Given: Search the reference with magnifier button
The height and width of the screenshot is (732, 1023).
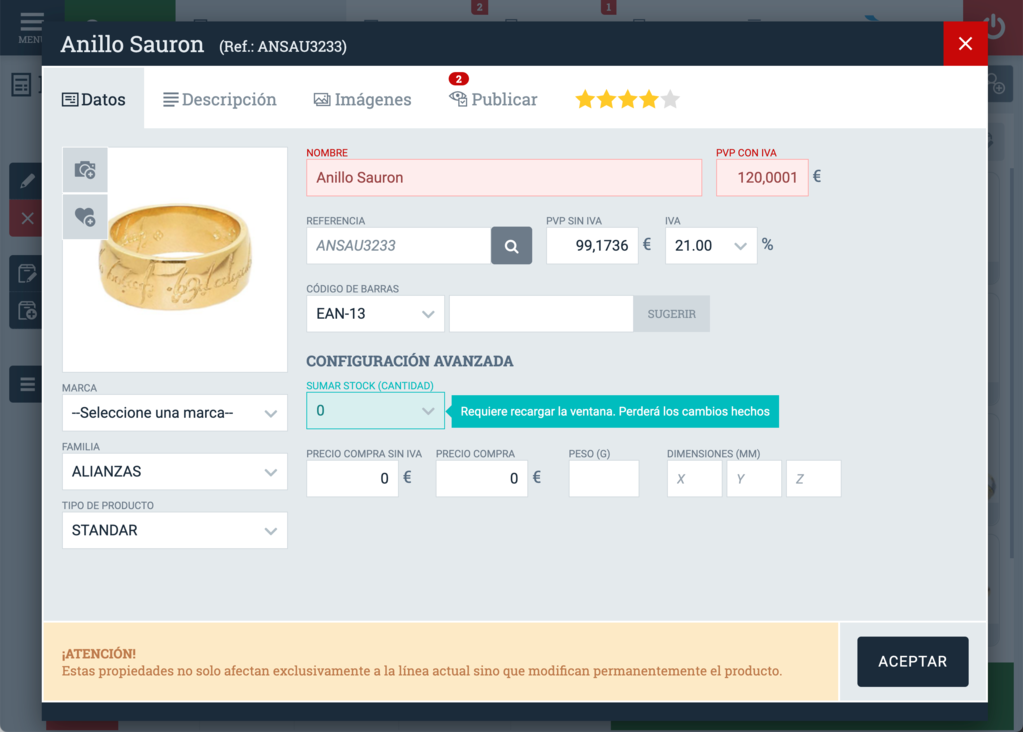Looking at the screenshot, I should tap(512, 246).
